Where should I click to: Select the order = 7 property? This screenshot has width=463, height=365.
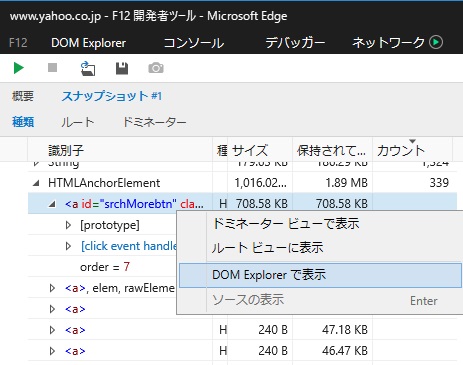(x=105, y=267)
